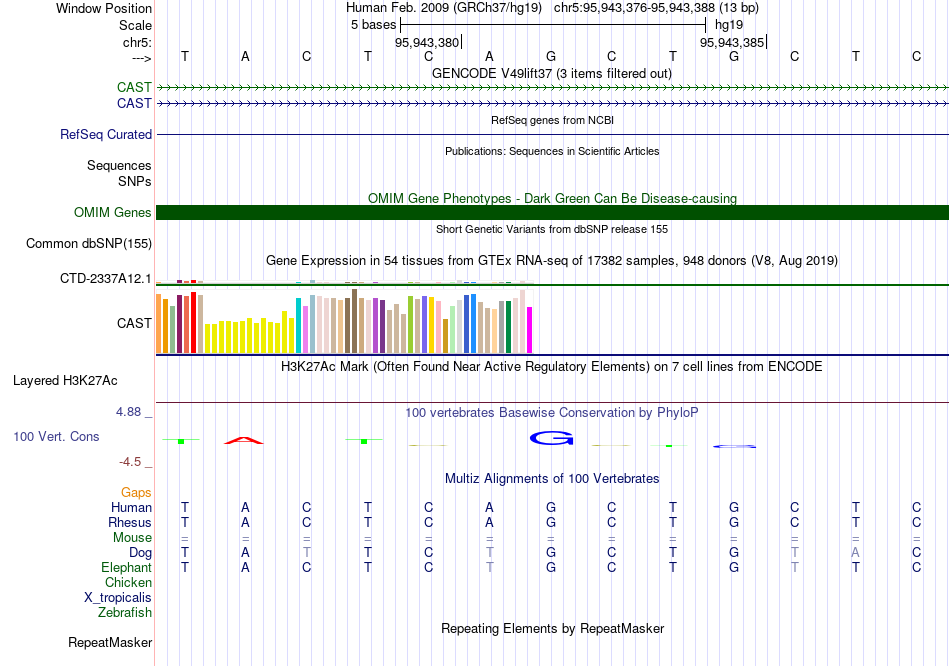Viewport: 950px width, 666px height.
Task: Click the Gaps label in Multiz alignment
Action: point(136,493)
